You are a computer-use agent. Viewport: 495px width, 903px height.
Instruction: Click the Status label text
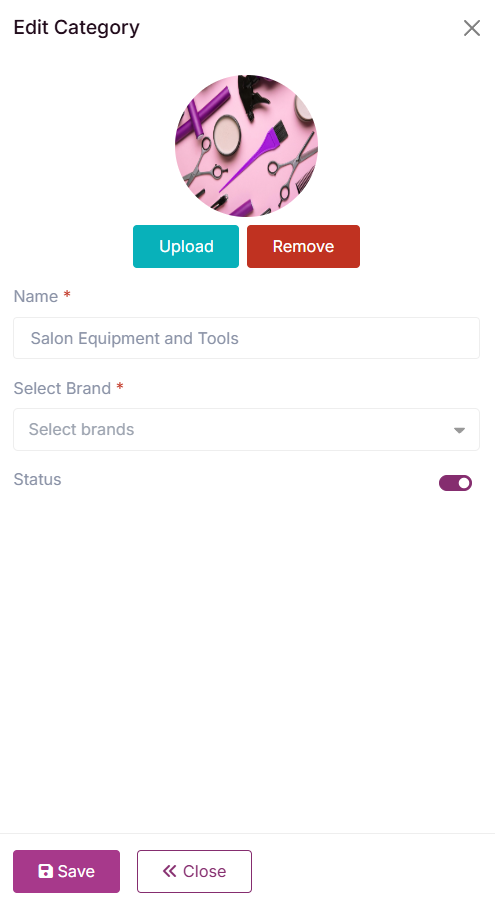(x=37, y=479)
